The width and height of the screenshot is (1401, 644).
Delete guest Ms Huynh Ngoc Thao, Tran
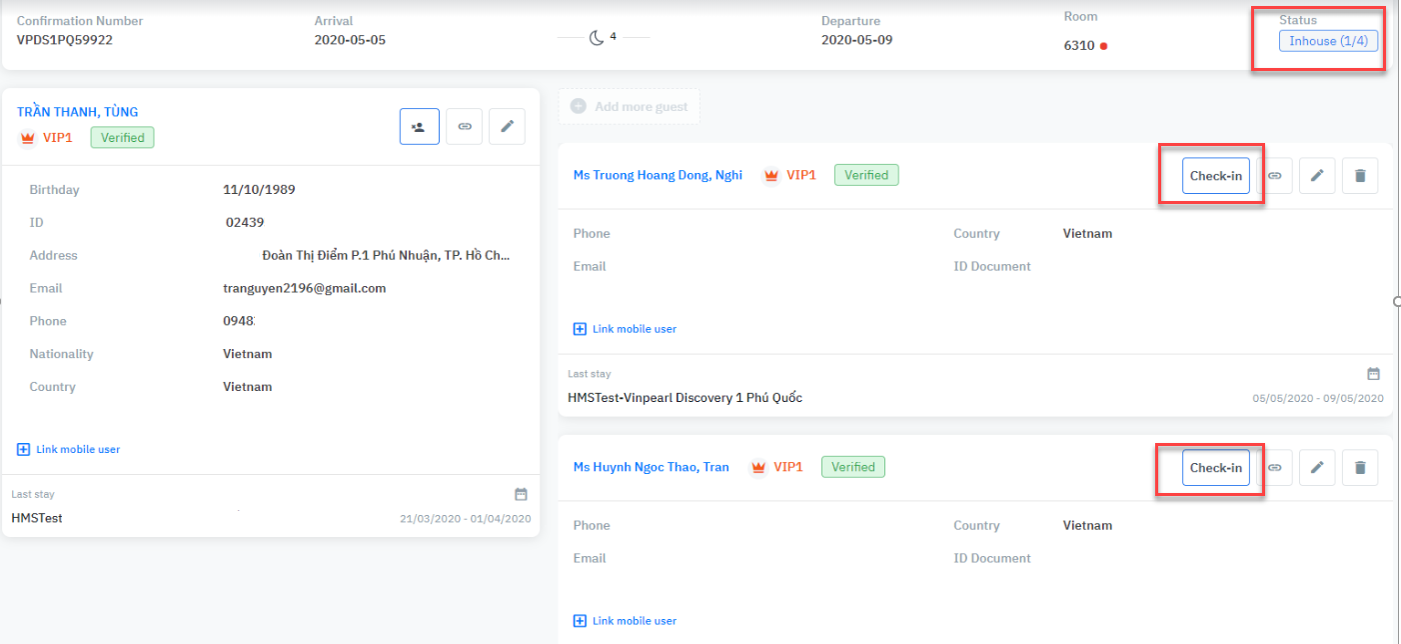coord(1360,467)
